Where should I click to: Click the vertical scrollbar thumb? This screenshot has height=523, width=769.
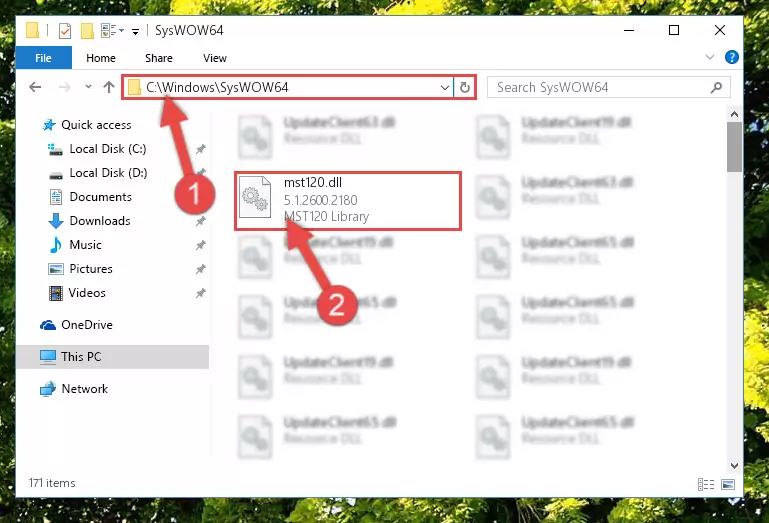point(734,147)
